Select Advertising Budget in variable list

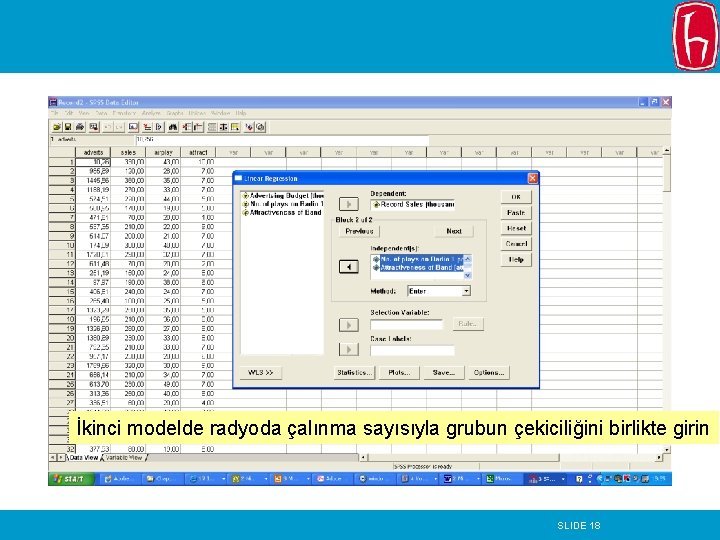[x=283, y=196]
